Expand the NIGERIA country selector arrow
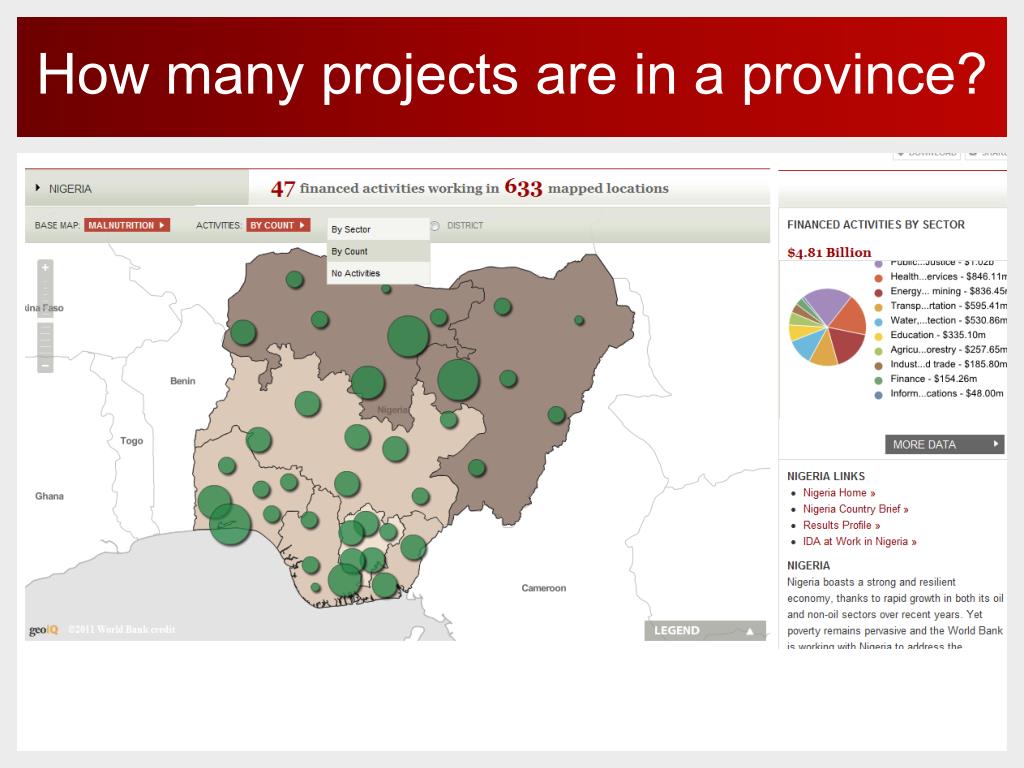The width and height of the screenshot is (1024, 768). [38, 188]
